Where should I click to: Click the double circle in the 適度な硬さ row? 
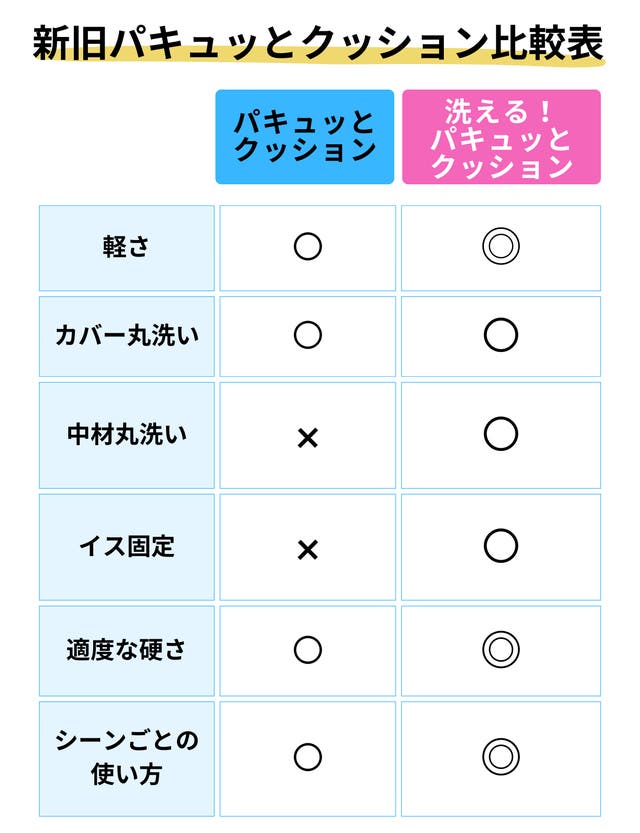[501, 650]
